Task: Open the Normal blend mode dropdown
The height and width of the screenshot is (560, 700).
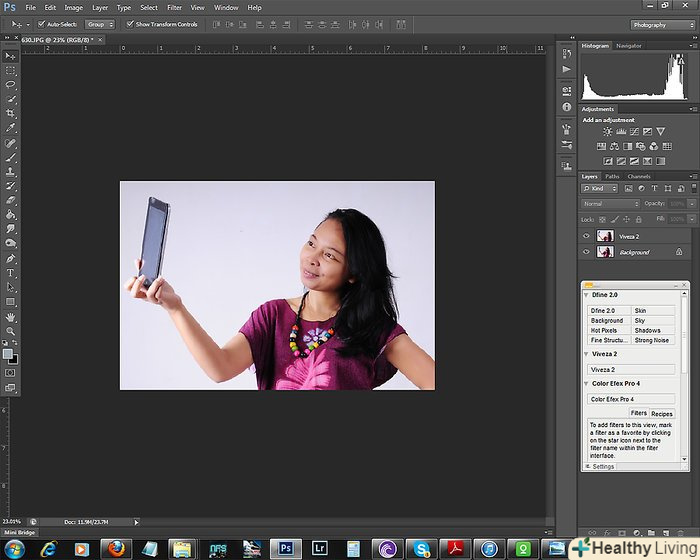Action: click(610, 204)
